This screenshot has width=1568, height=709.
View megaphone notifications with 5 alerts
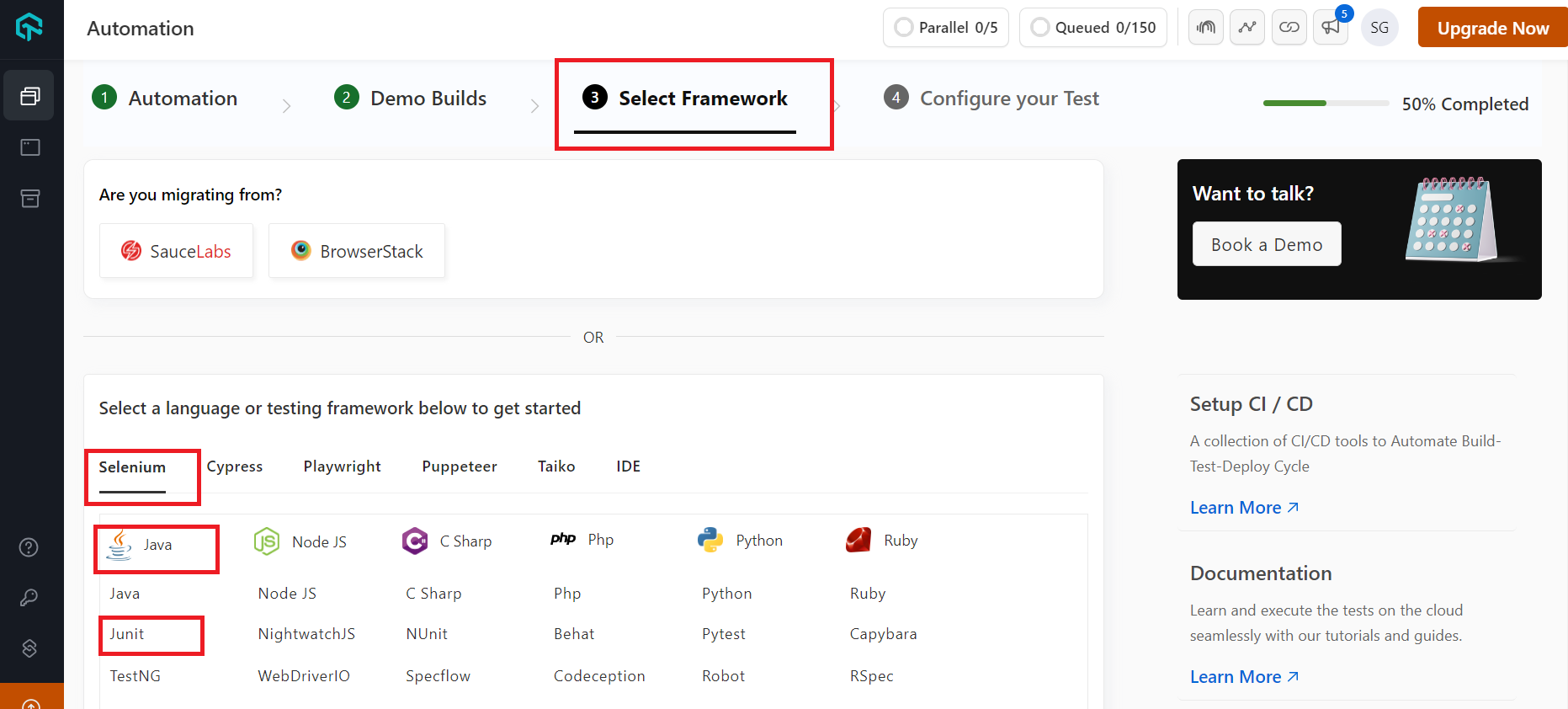click(x=1330, y=28)
